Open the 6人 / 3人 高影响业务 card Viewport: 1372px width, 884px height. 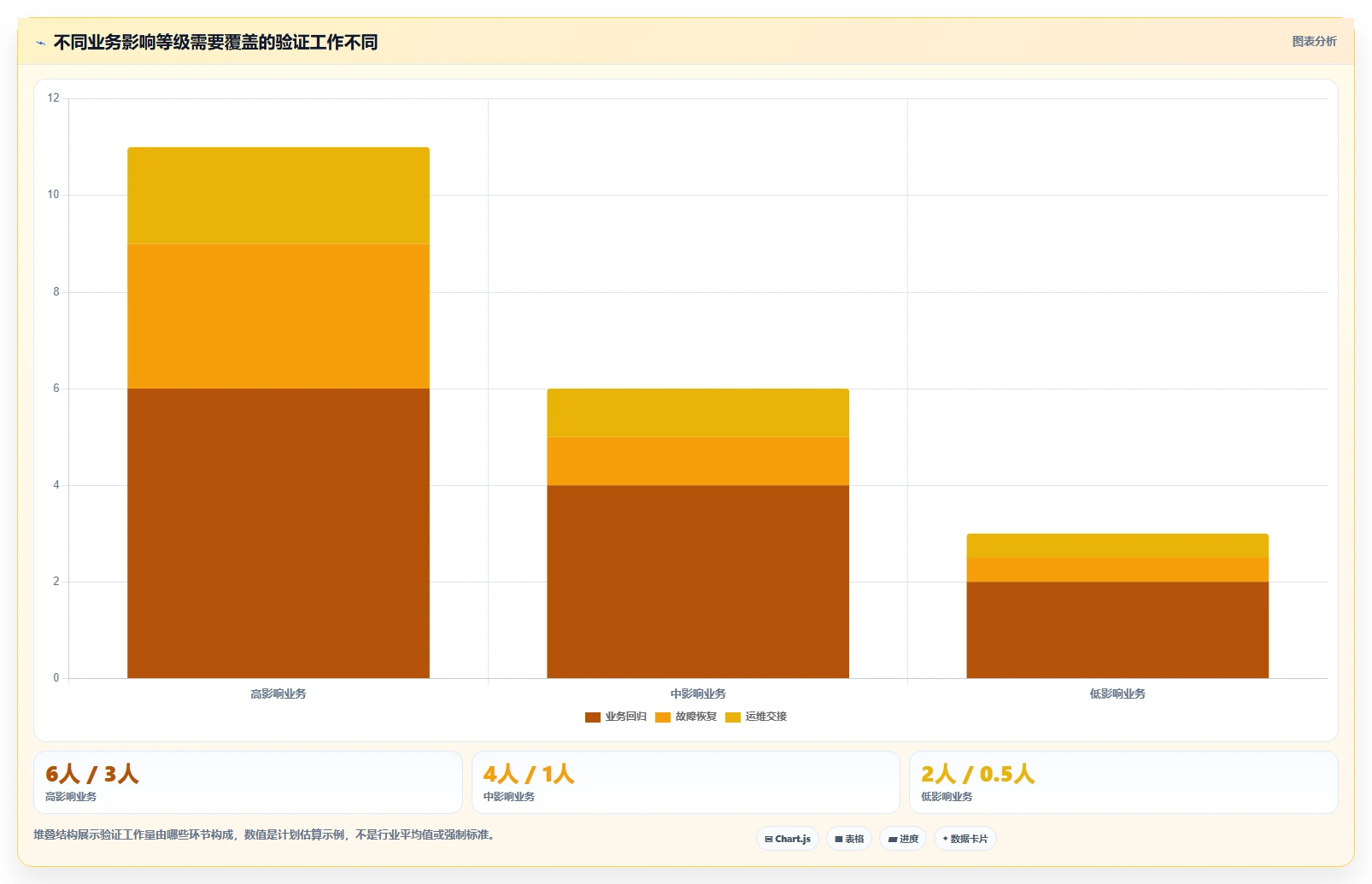(x=248, y=782)
